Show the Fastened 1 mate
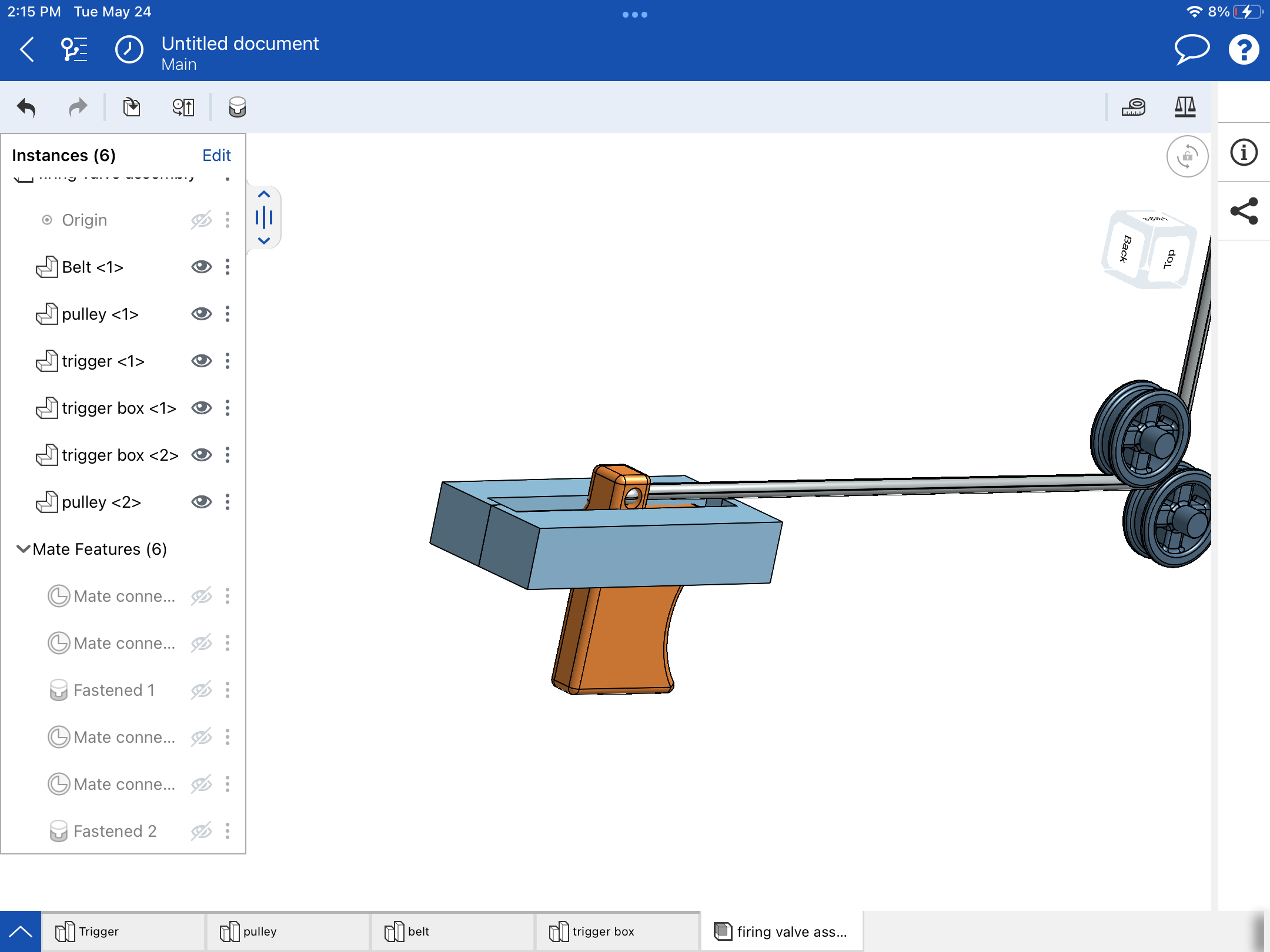The image size is (1270, 952). click(x=201, y=690)
